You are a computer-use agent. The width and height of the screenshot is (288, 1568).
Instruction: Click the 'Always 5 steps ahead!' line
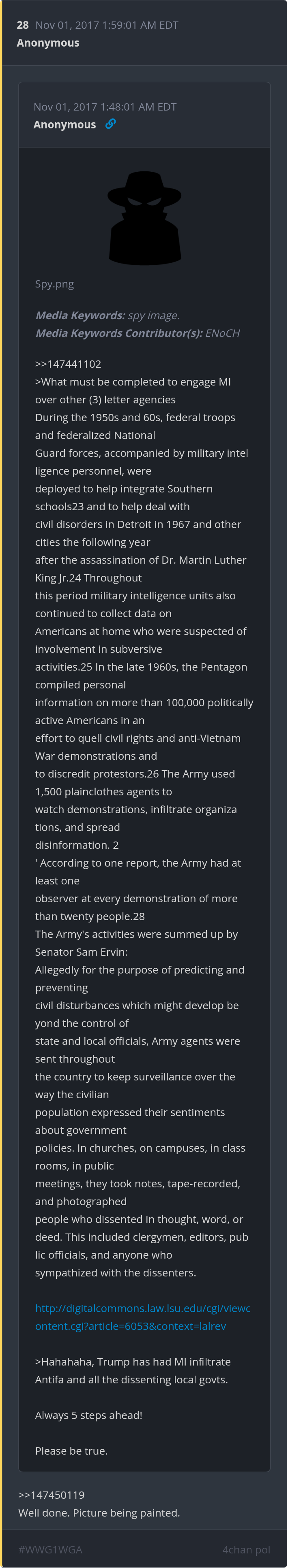(88, 1415)
